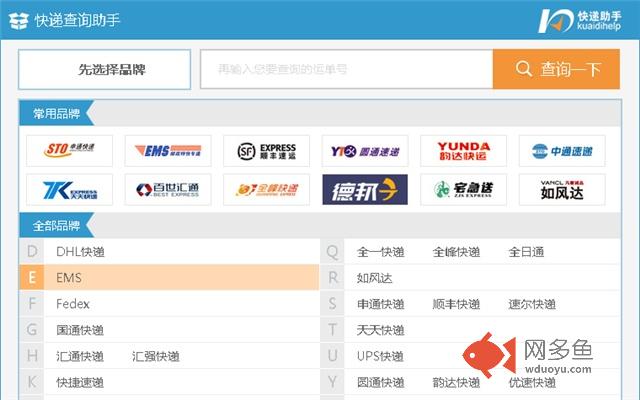Open the 先选择品牌 brand selector
The width and height of the screenshot is (640, 400).
pos(104,69)
